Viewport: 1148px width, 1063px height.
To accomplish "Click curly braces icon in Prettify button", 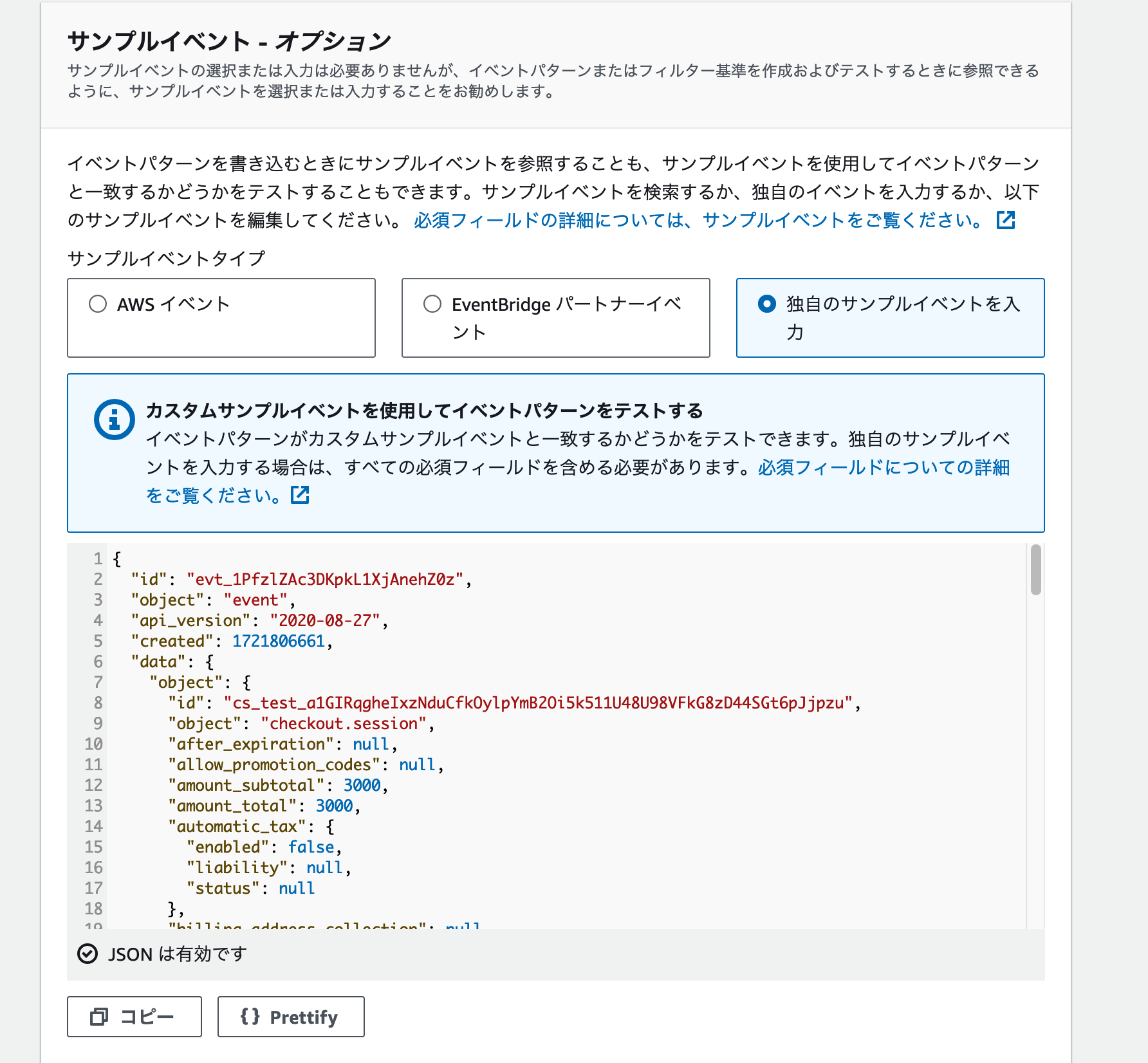I will 250,1017.
